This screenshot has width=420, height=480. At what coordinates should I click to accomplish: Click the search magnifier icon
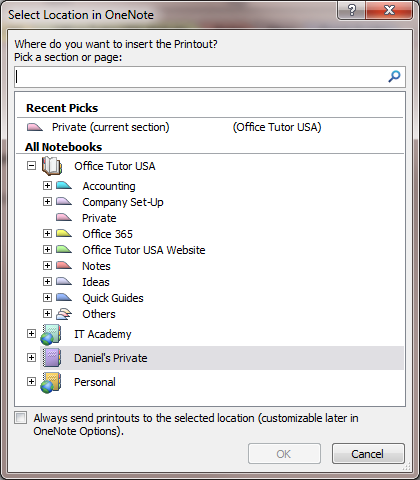tap(394, 77)
